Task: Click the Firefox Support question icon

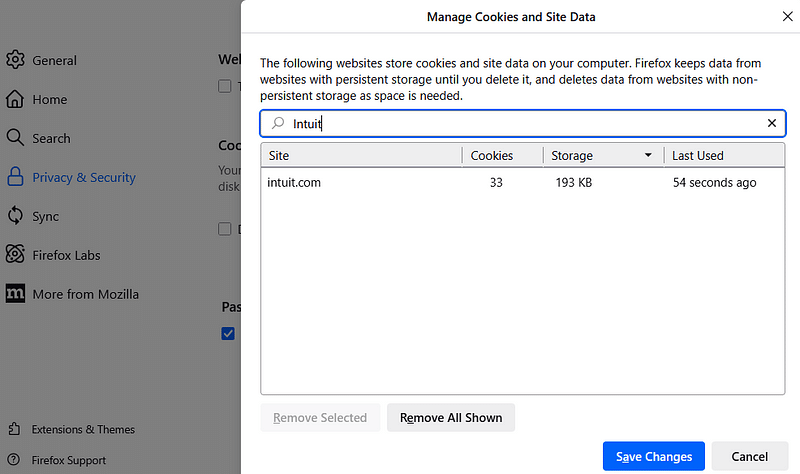Action: click(x=14, y=460)
